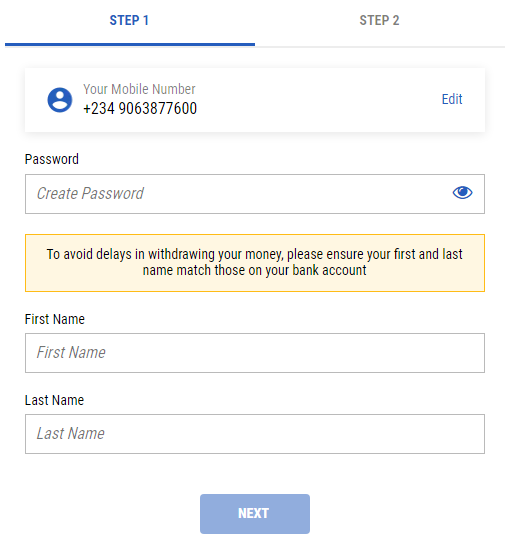
Task: Click the 'name match those' warning line
Action: tap(254, 270)
